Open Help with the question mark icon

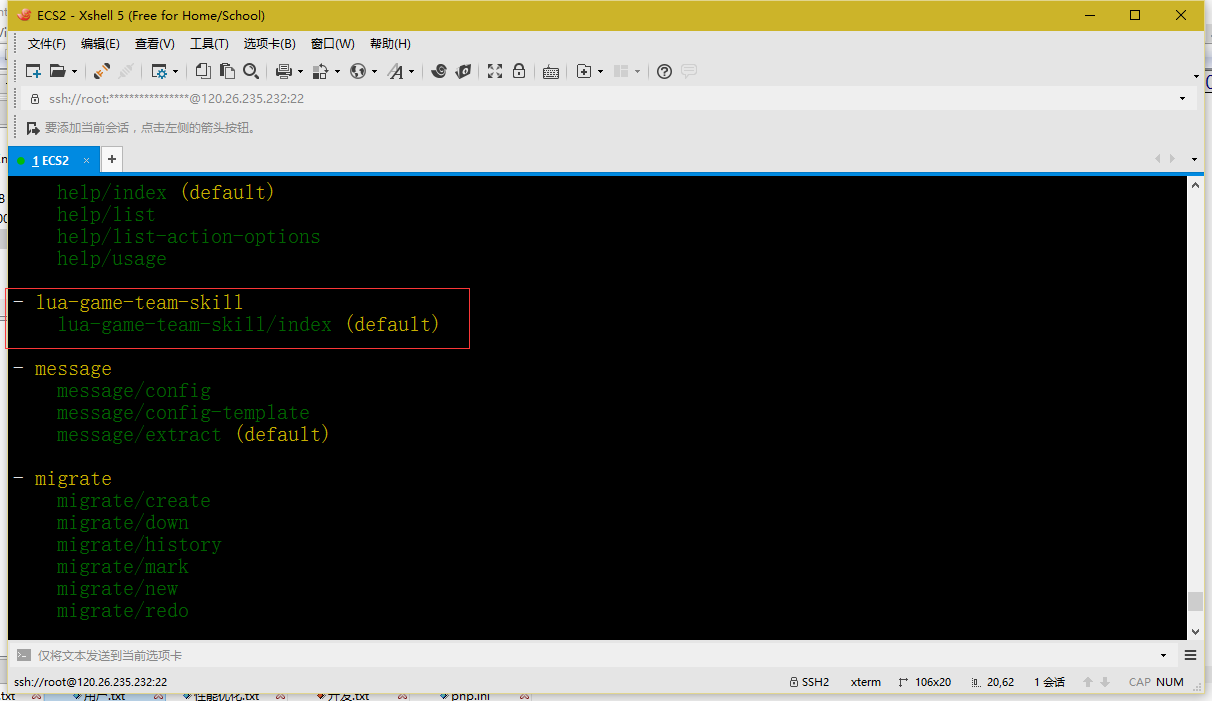pyautogui.click(x=664, y=71)
